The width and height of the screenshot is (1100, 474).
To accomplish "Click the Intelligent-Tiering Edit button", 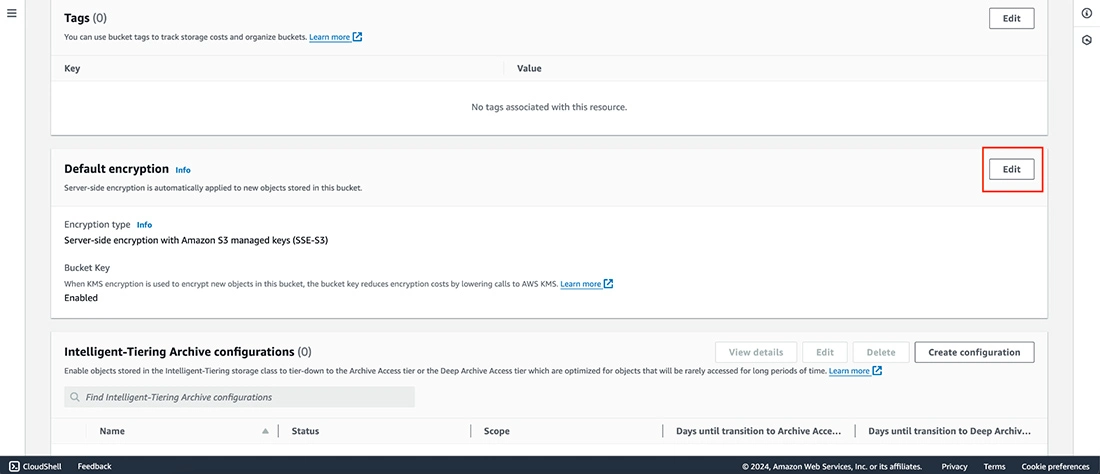I will [825, 352].
